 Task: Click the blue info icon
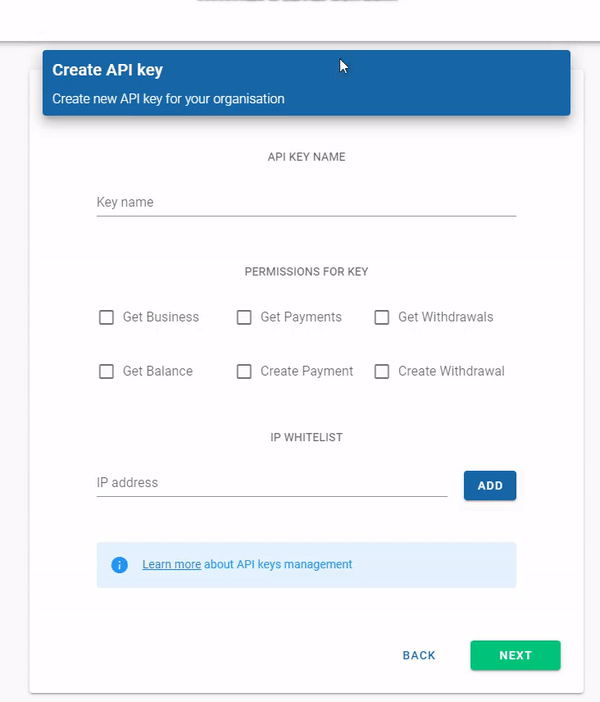[x=120, y=565]
